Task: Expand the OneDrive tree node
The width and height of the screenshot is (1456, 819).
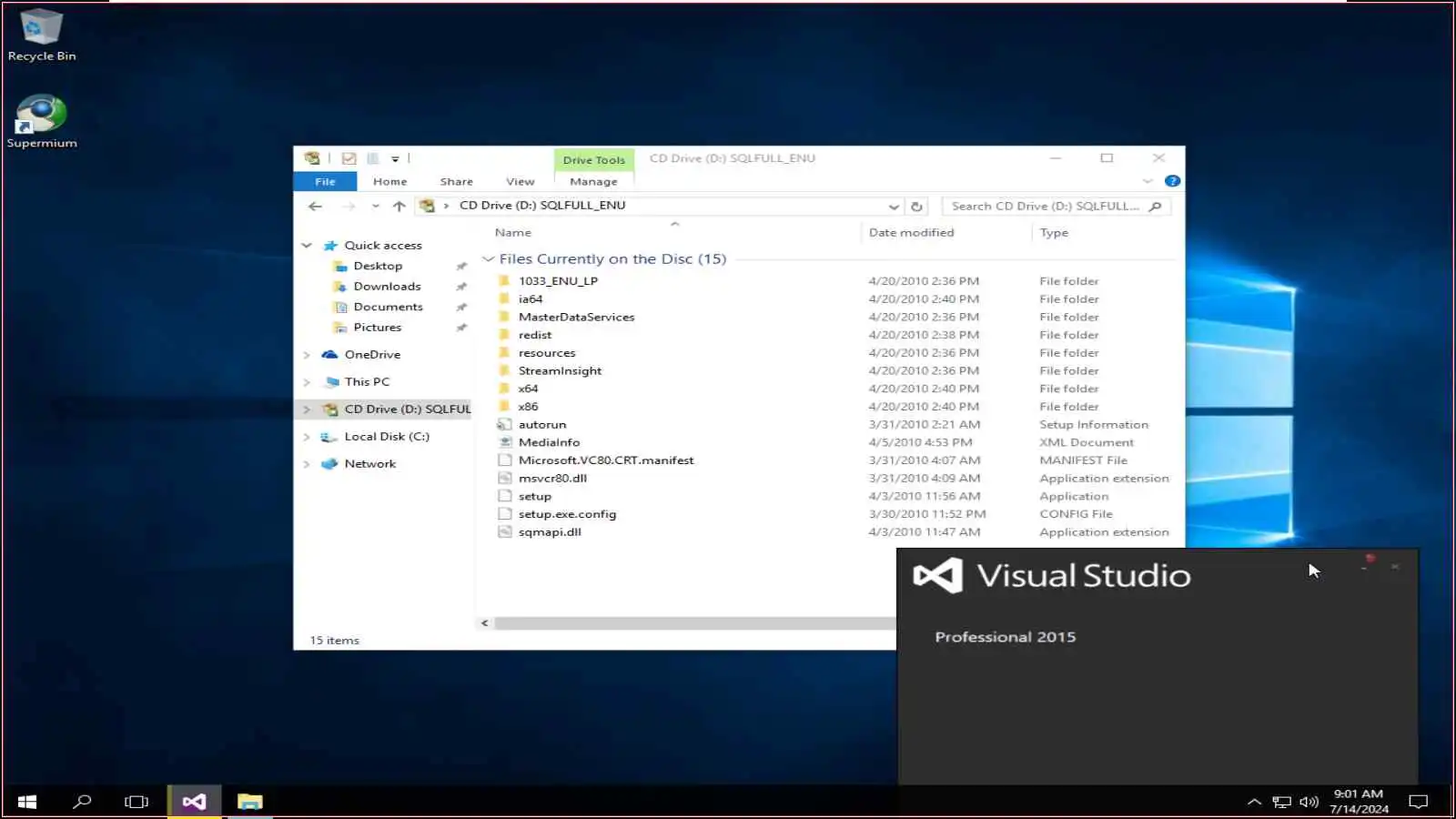Action: (307, 355)
